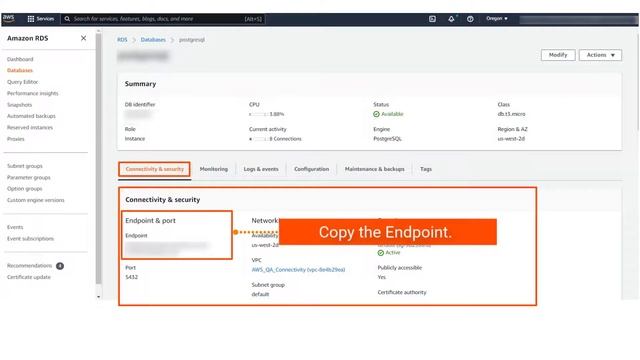Viewport: 640px width, 360px height.
Task: Switch to the Maintenance & backups tab
Action: [375, 169]
